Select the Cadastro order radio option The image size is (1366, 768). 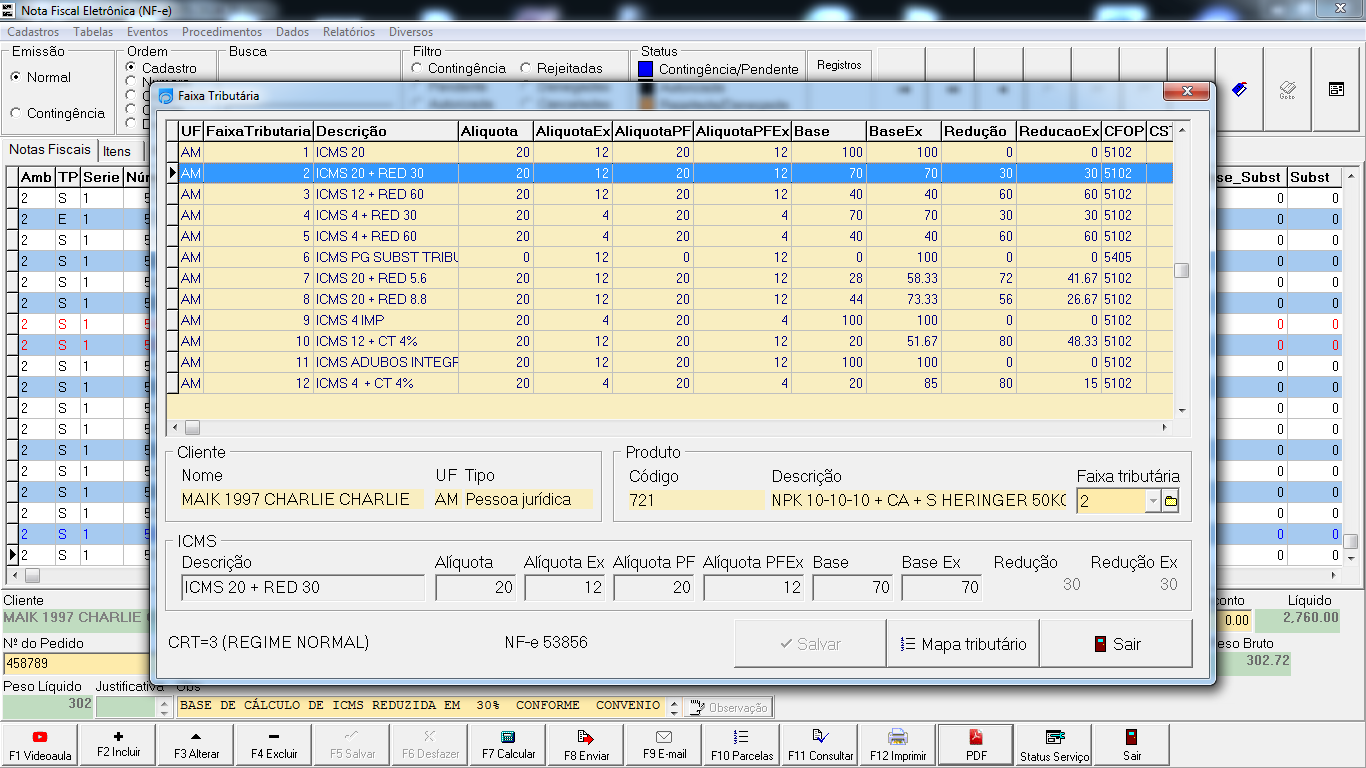click(x=131, y=68)
